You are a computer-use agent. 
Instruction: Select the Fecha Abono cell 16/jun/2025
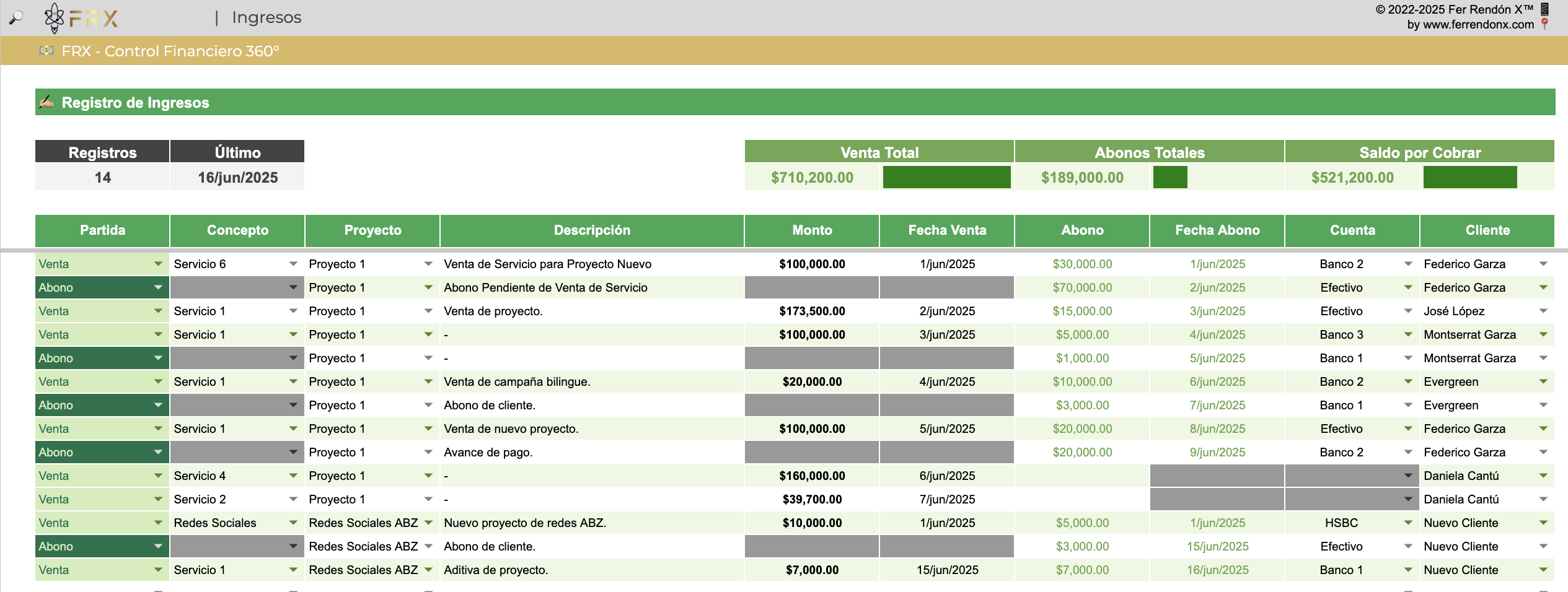tap(1217, 570)
